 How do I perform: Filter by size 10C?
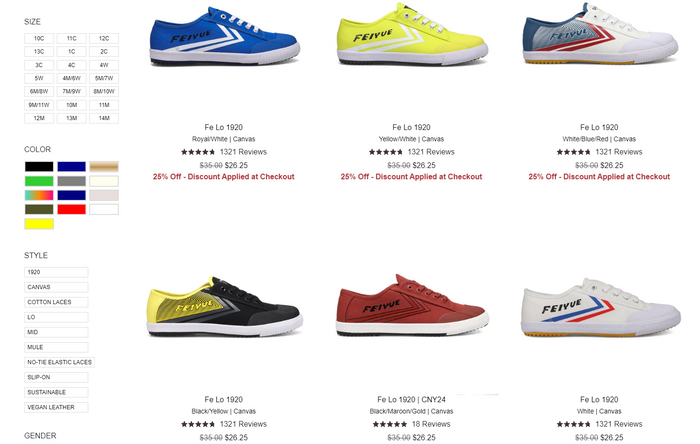coord(39,39)
